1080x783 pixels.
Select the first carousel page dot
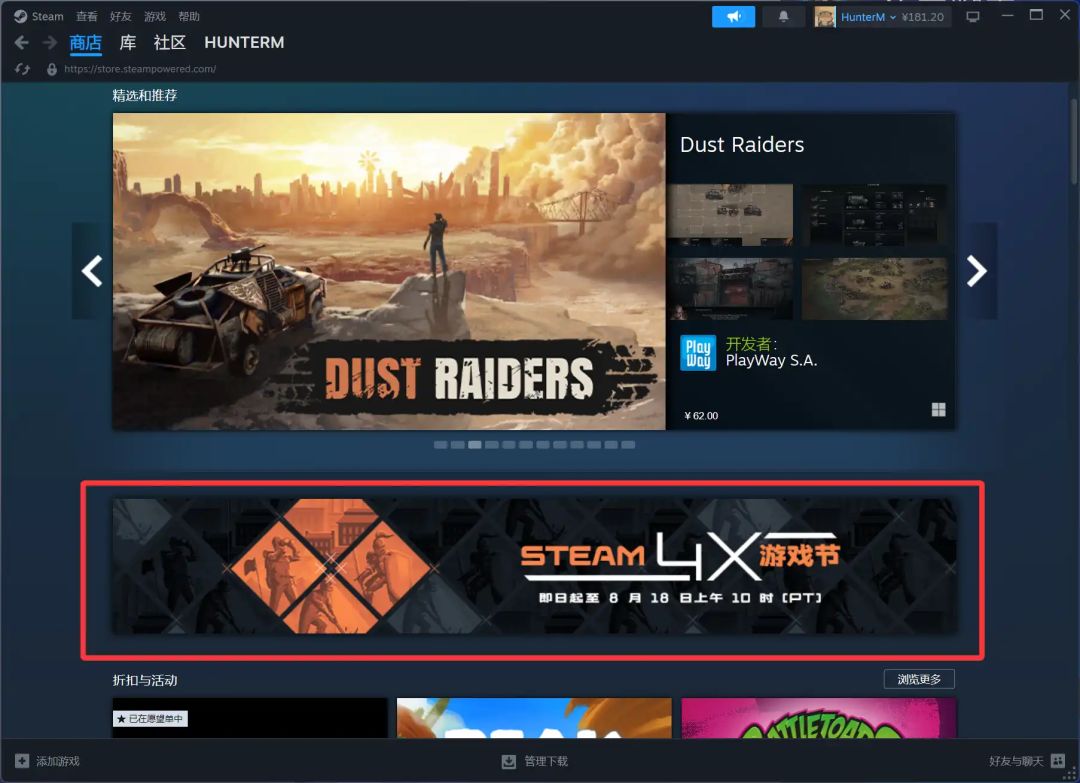440,445
